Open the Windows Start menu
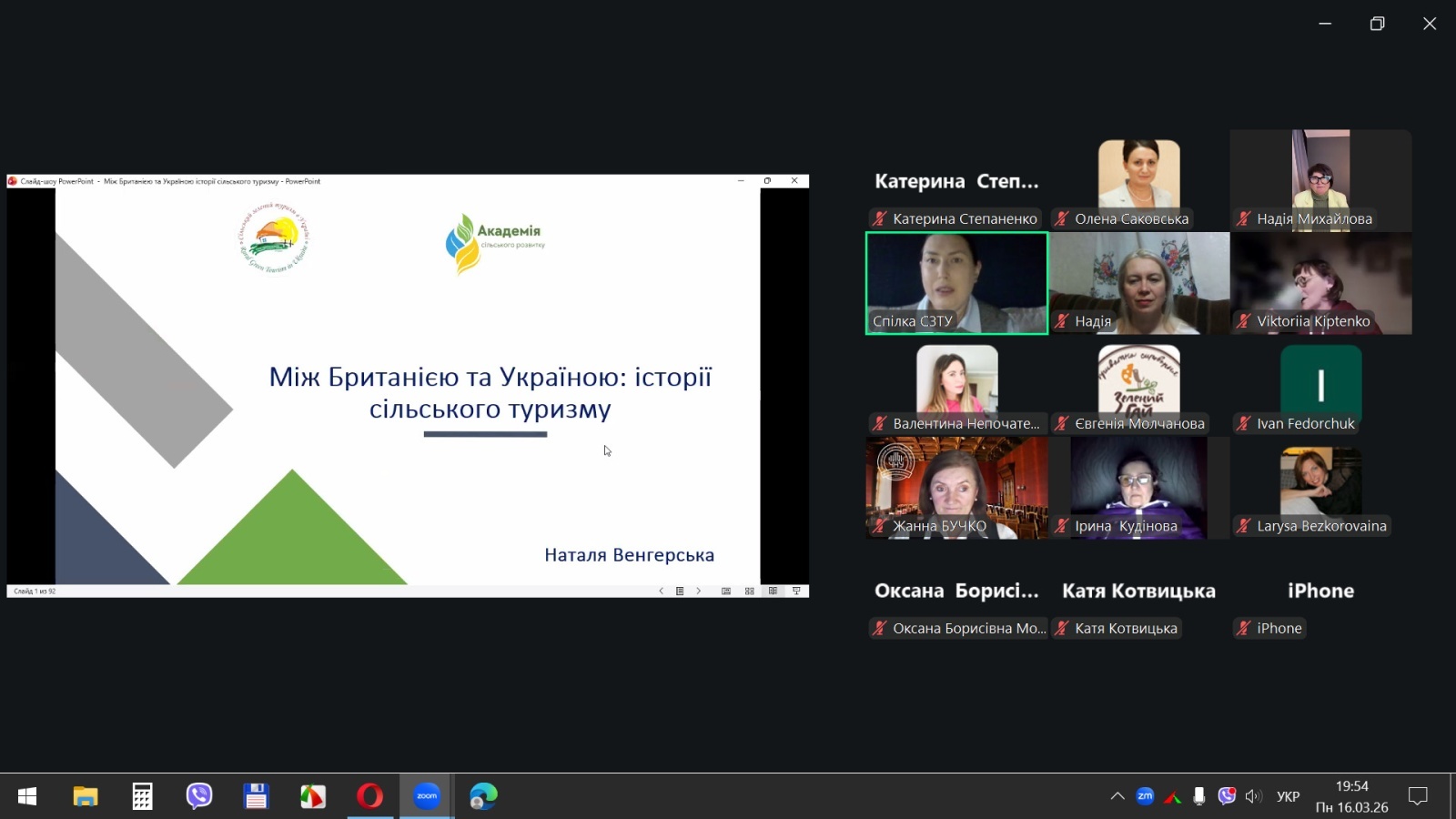1456x819 pixels. click(27, 796)
